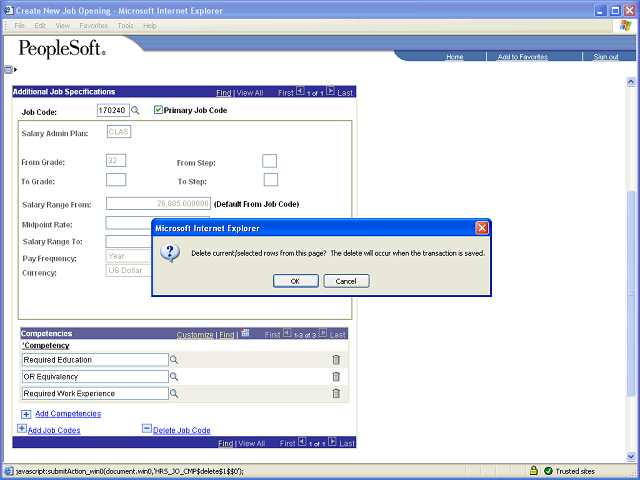
Task: Delete the Required Work Experience row
Action: [336, 393]
